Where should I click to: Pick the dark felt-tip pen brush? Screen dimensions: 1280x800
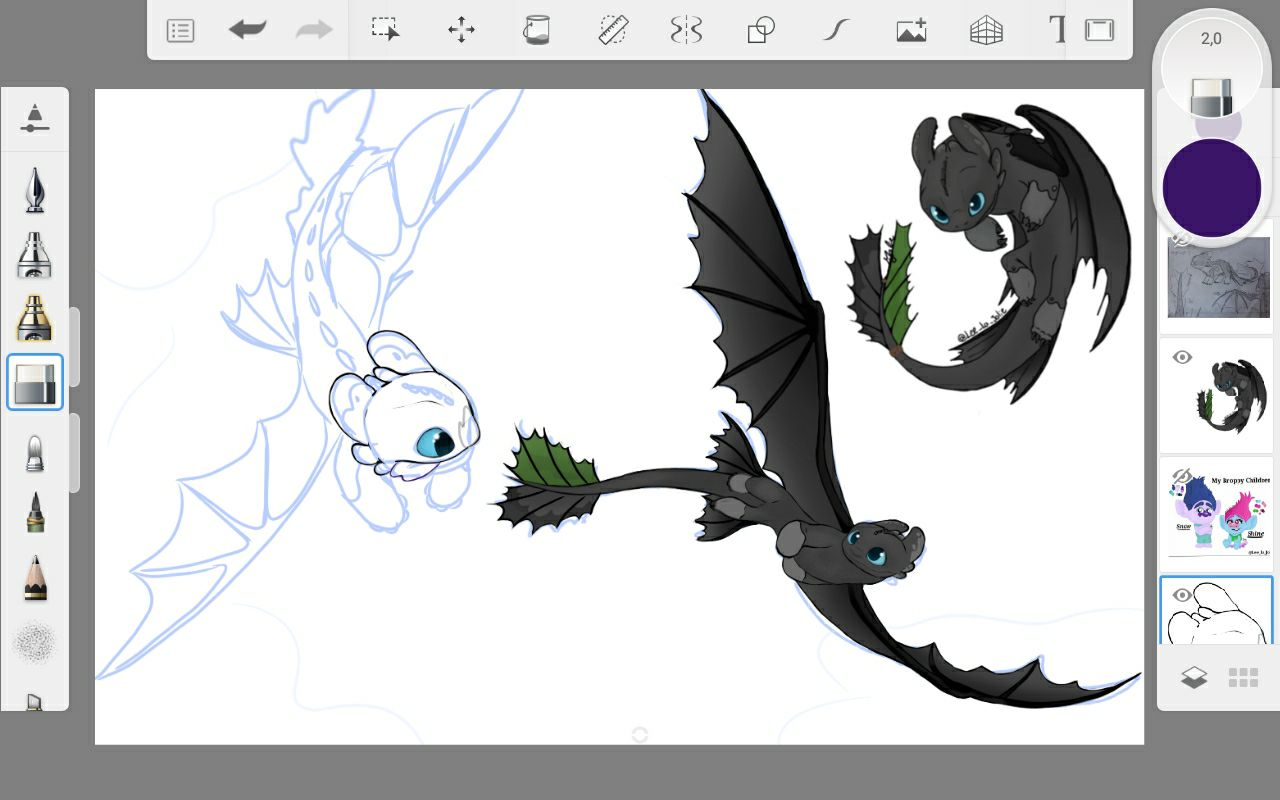(35, 512)
